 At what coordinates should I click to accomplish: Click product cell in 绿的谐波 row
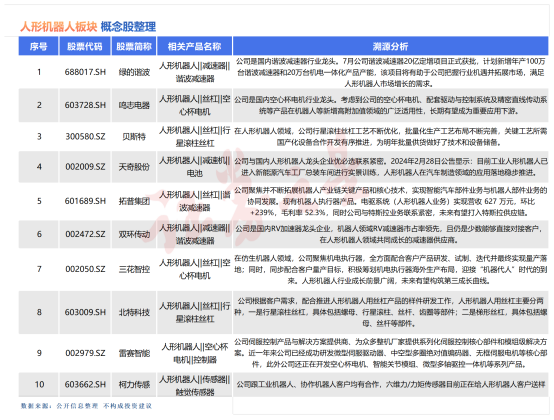point(195,72)
